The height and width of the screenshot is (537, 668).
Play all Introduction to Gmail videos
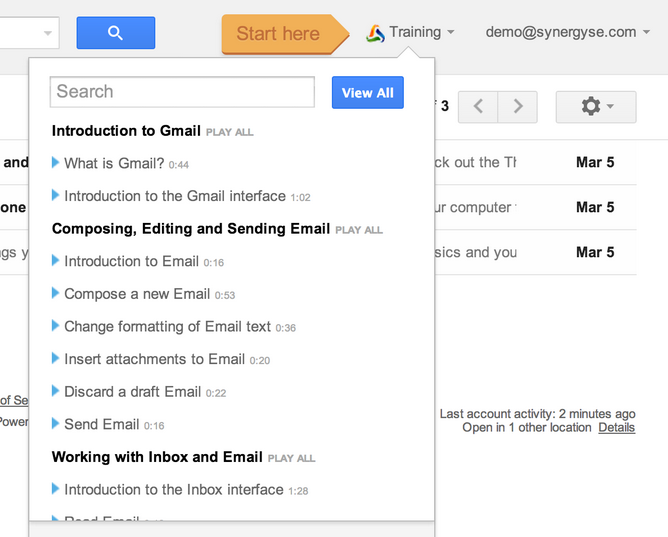[x=230, y=132]
